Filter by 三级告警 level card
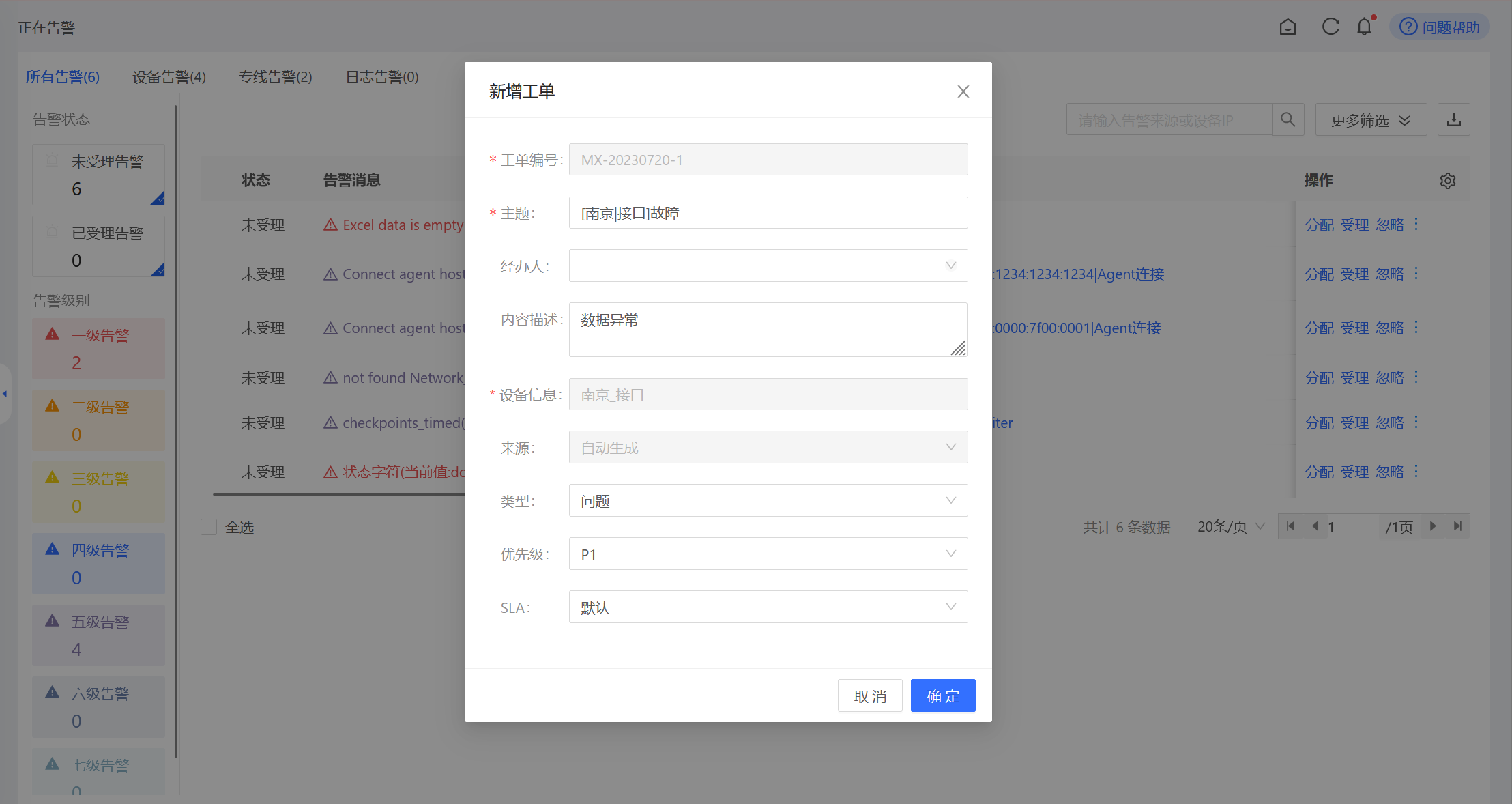 pyautogui.click(x=98, y=492)
